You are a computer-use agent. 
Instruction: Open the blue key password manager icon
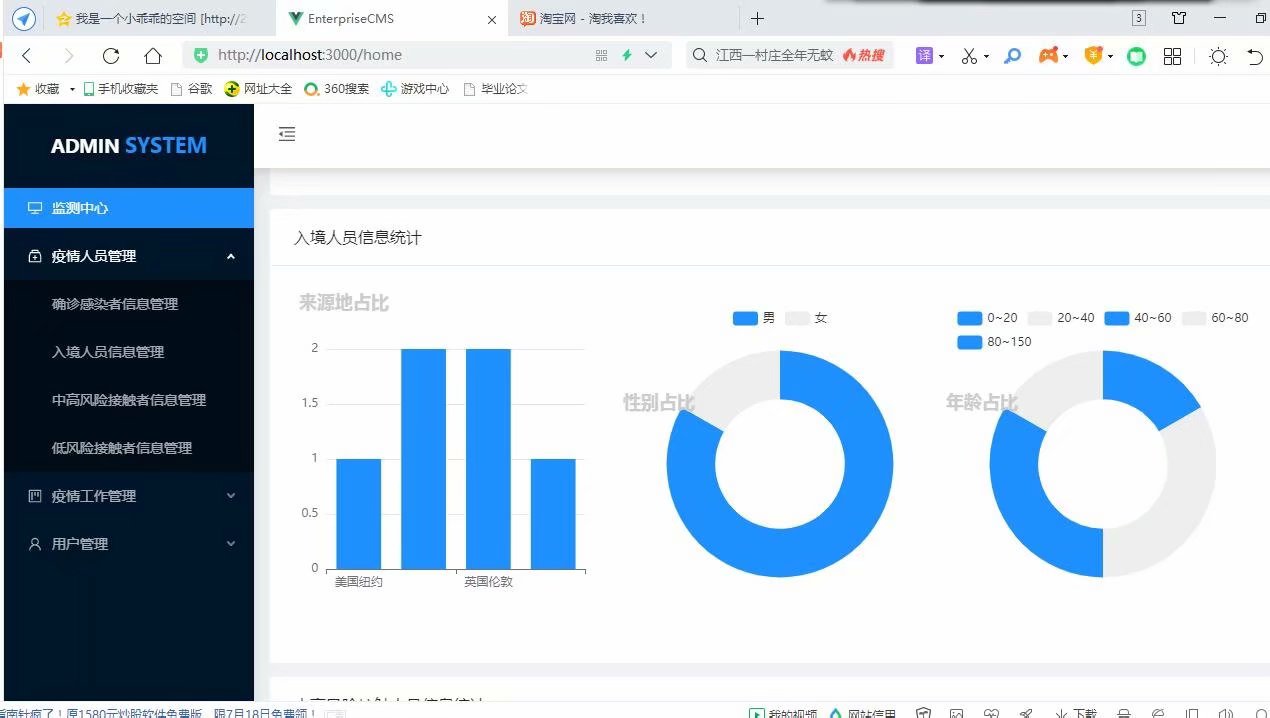[x=1012, y=56]
